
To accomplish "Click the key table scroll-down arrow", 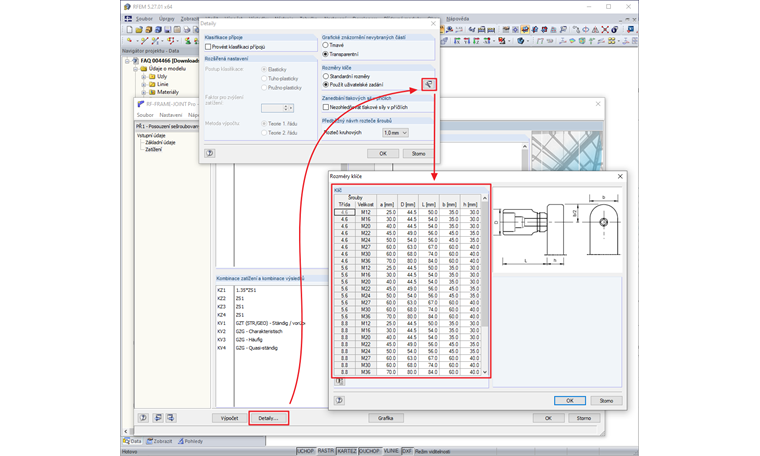I will pyautogui.click(x=485, y=372).
